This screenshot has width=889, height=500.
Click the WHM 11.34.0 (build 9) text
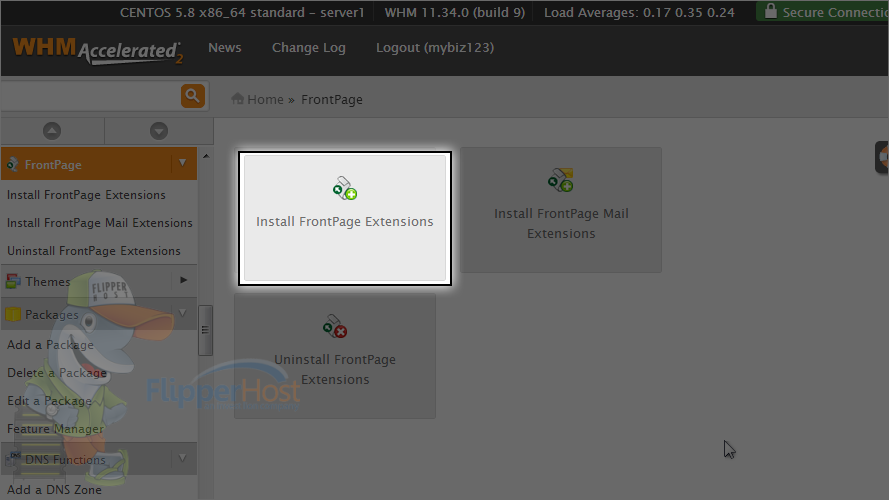coord(455,12)
